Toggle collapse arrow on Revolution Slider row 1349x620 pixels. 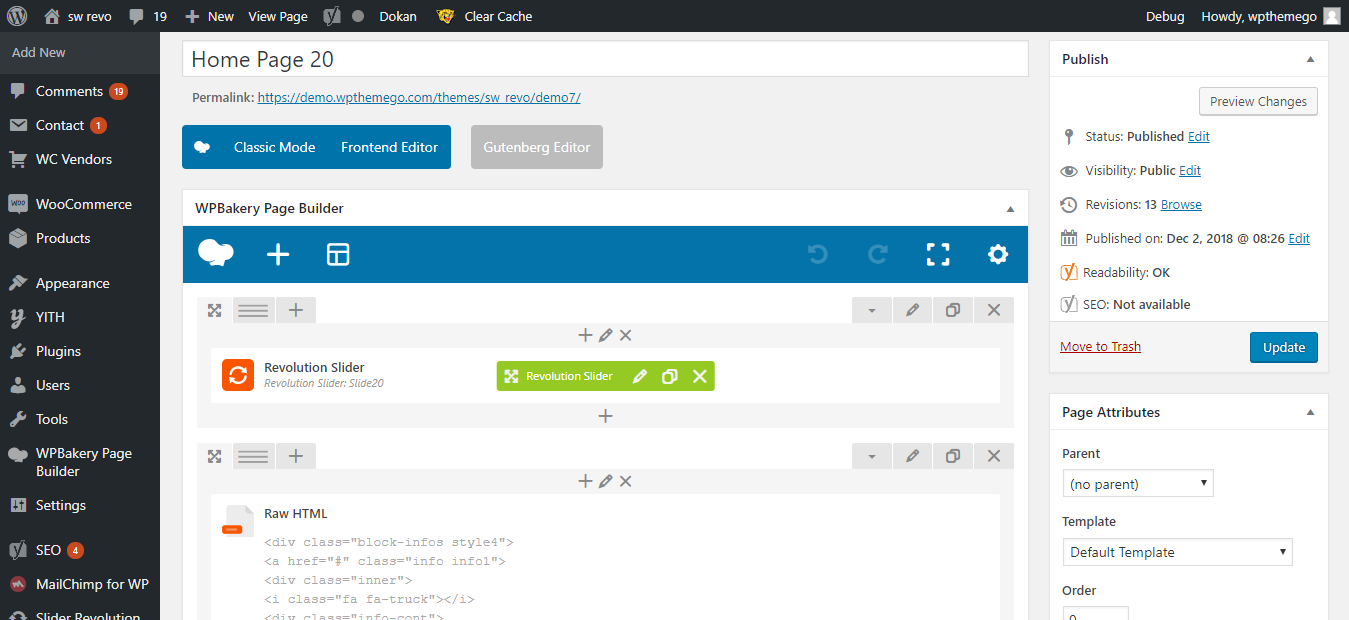coord(872,310)
